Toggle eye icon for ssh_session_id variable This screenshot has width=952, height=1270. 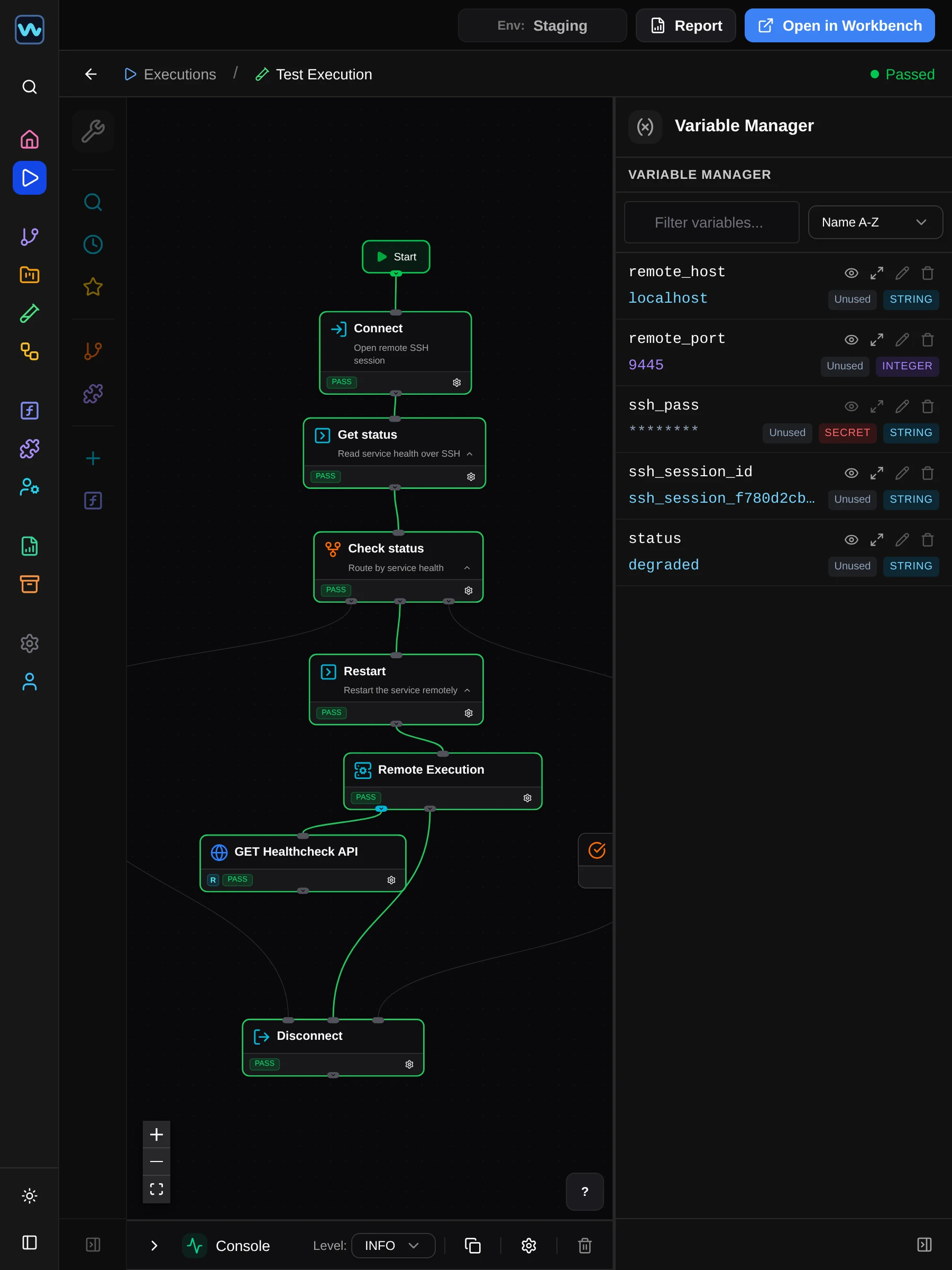[x=852, y=473]
